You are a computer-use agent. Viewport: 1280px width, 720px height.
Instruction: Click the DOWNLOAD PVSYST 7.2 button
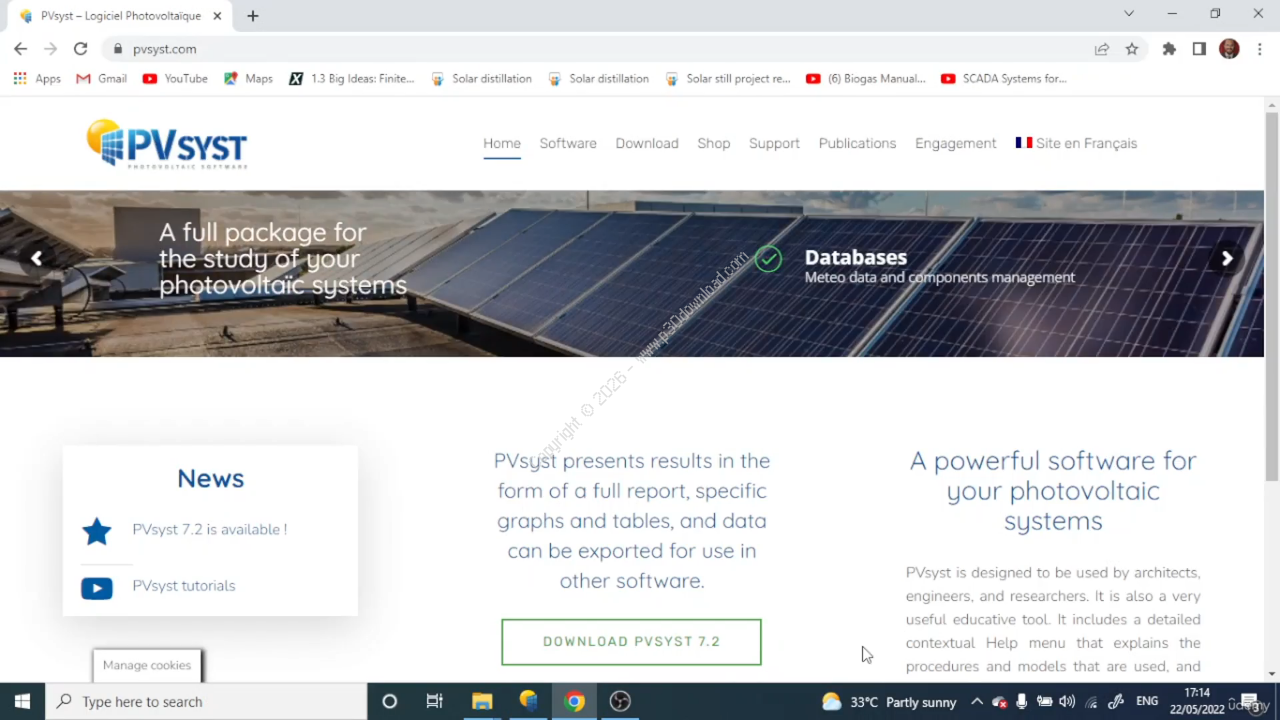(631, 642)
